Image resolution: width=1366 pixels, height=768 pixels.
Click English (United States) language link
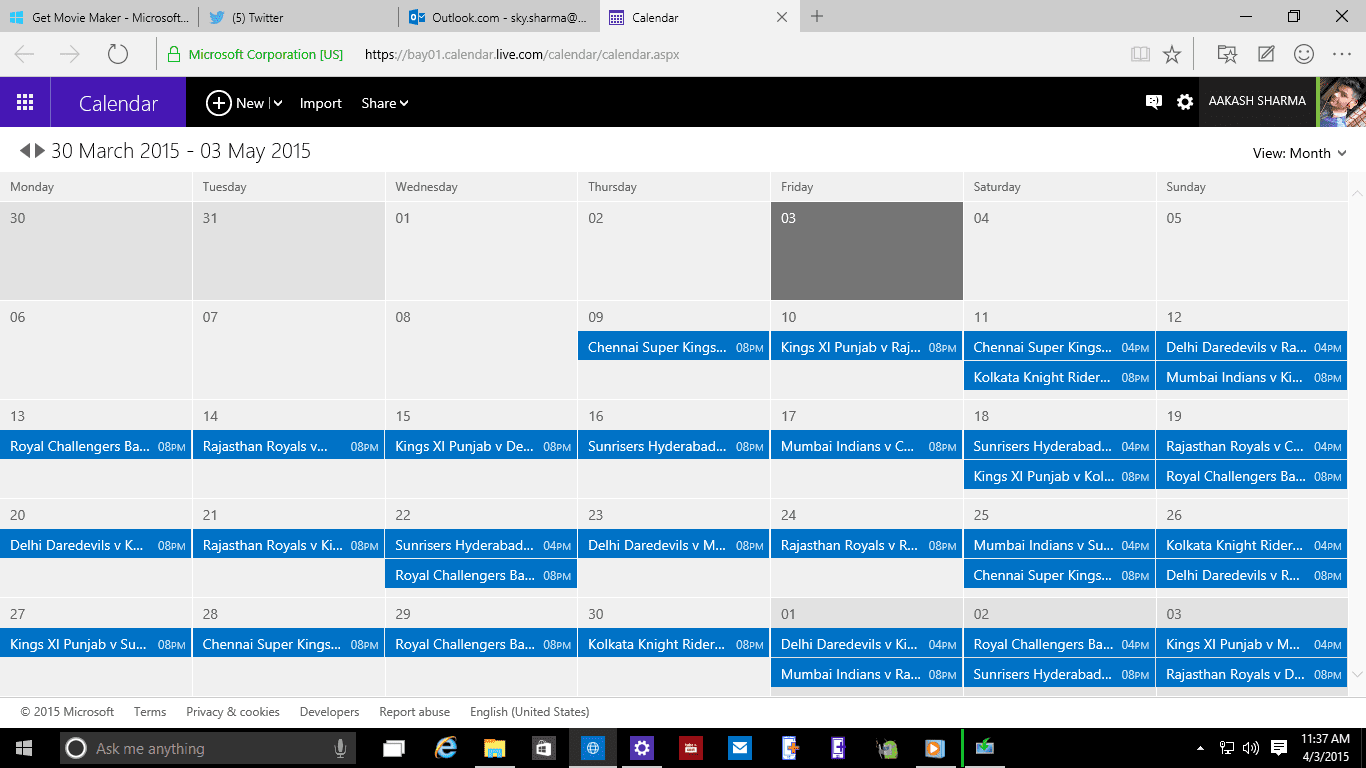pyautogui.click(x=529, y=712)
